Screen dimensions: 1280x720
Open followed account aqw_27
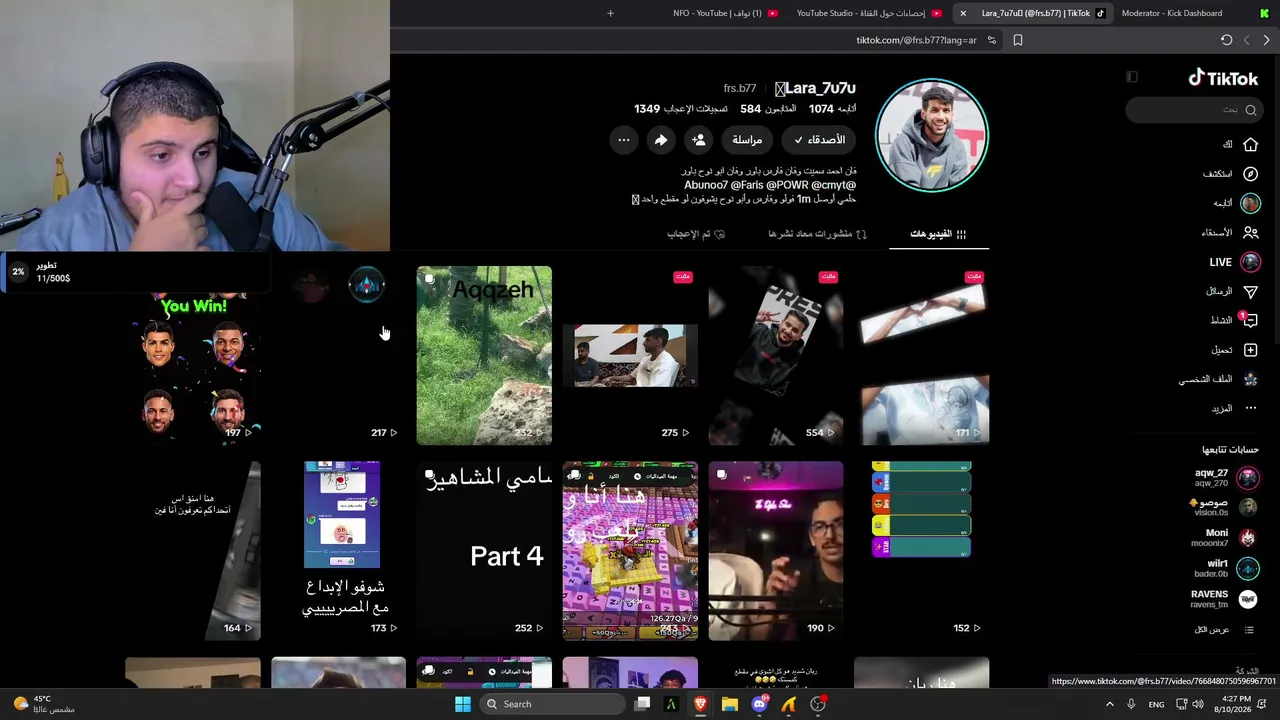point(1226,478)
